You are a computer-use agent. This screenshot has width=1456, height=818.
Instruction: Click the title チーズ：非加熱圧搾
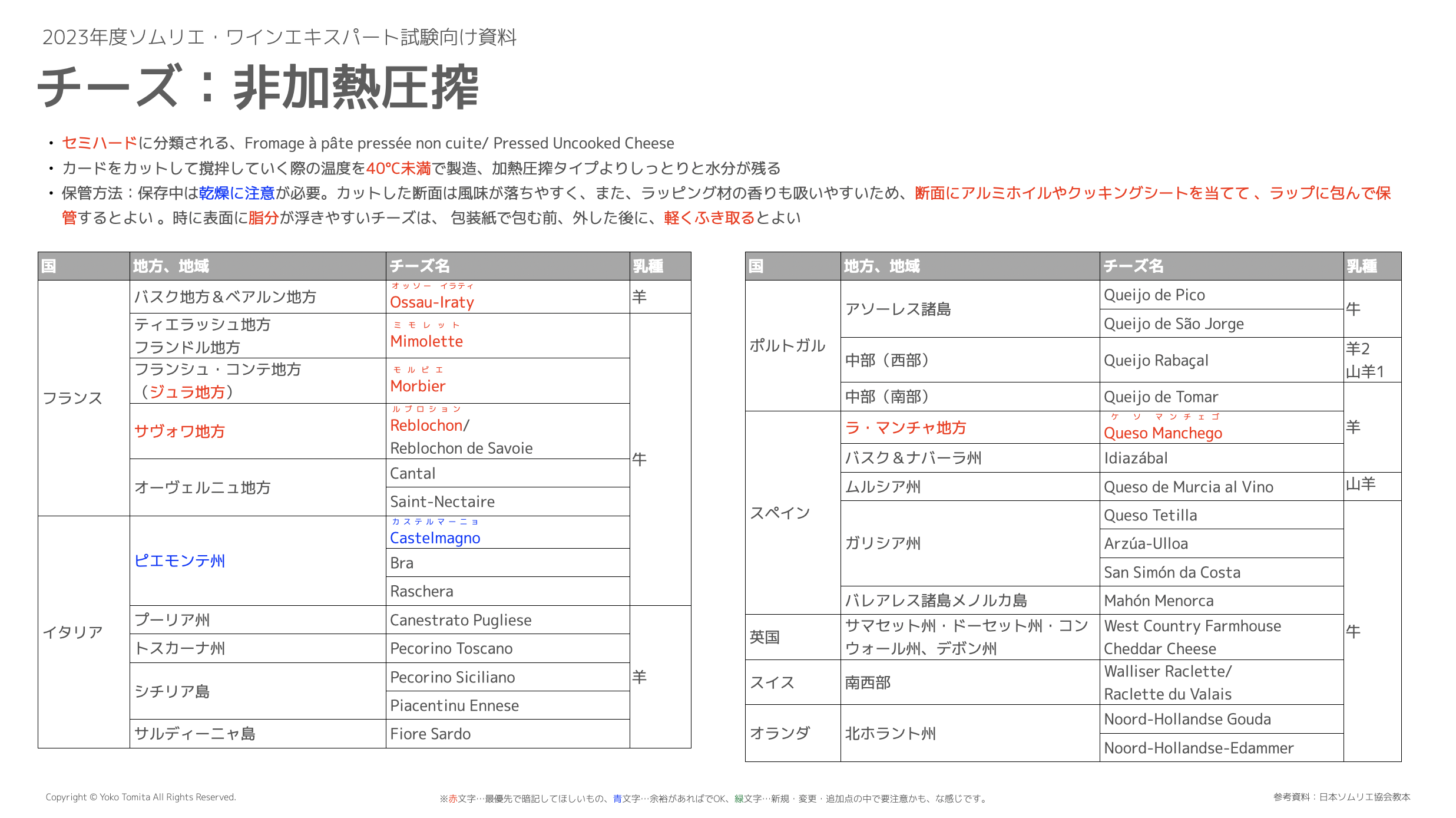point(258,87)
